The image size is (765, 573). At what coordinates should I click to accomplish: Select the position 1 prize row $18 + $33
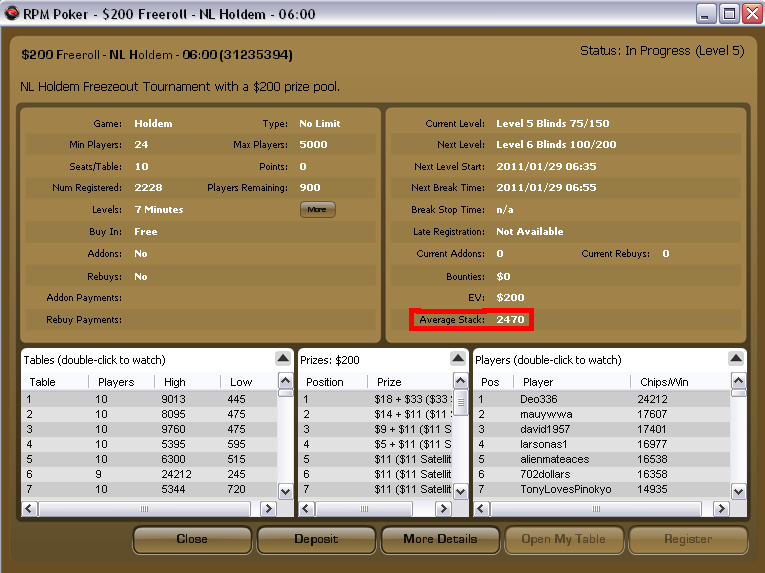pos(376,399)
